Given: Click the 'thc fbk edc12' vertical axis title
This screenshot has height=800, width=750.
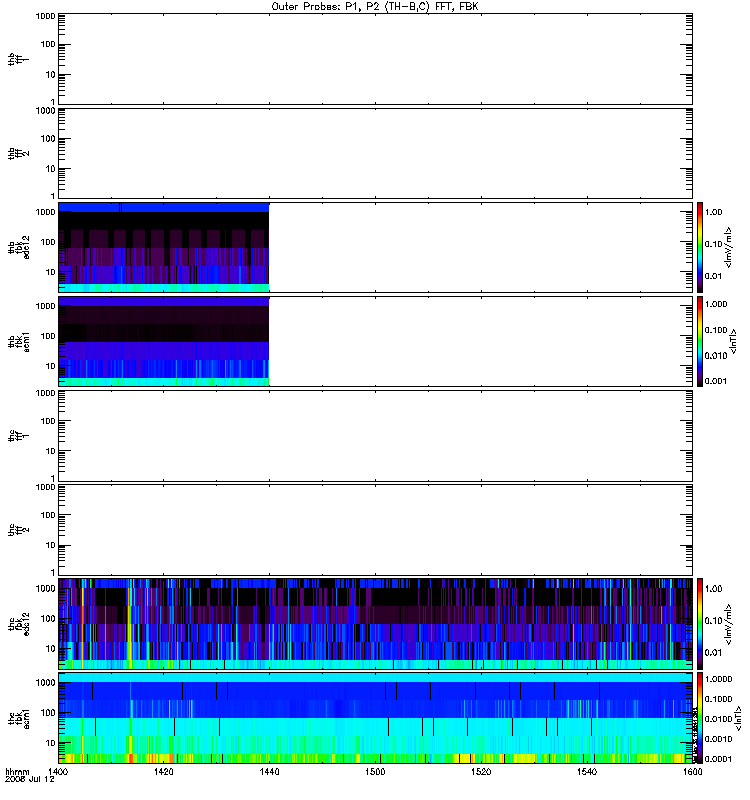Looking at the screenshot, I should click(x=19, y=623).
